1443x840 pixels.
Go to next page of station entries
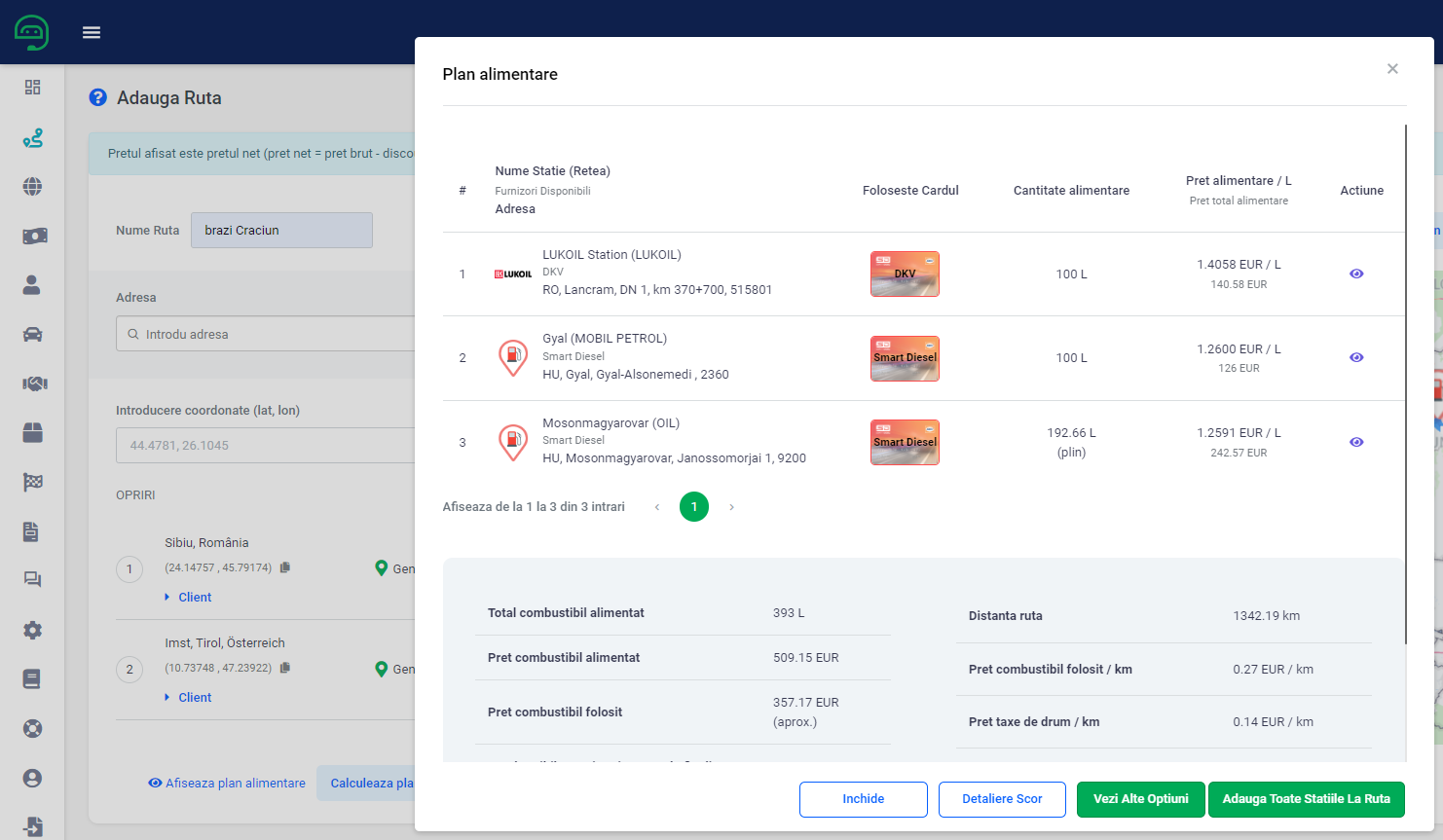(731, 507)
